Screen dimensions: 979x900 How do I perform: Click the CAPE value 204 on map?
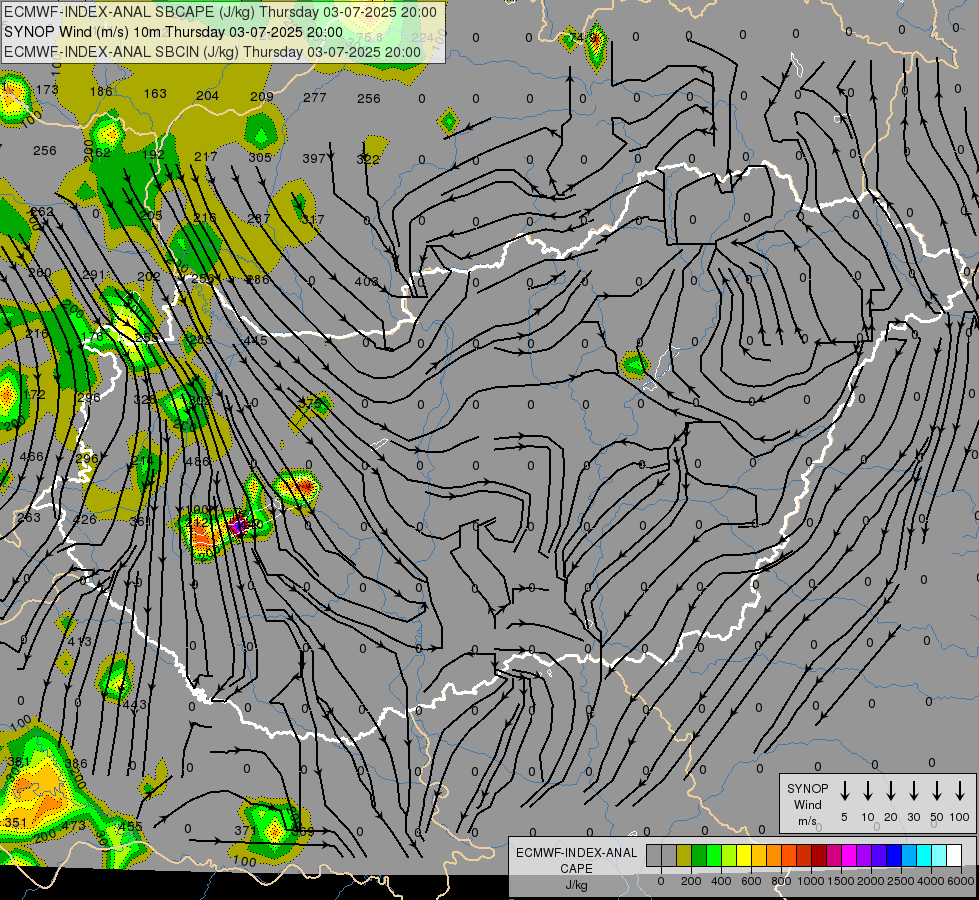click(x=207, y=96)
